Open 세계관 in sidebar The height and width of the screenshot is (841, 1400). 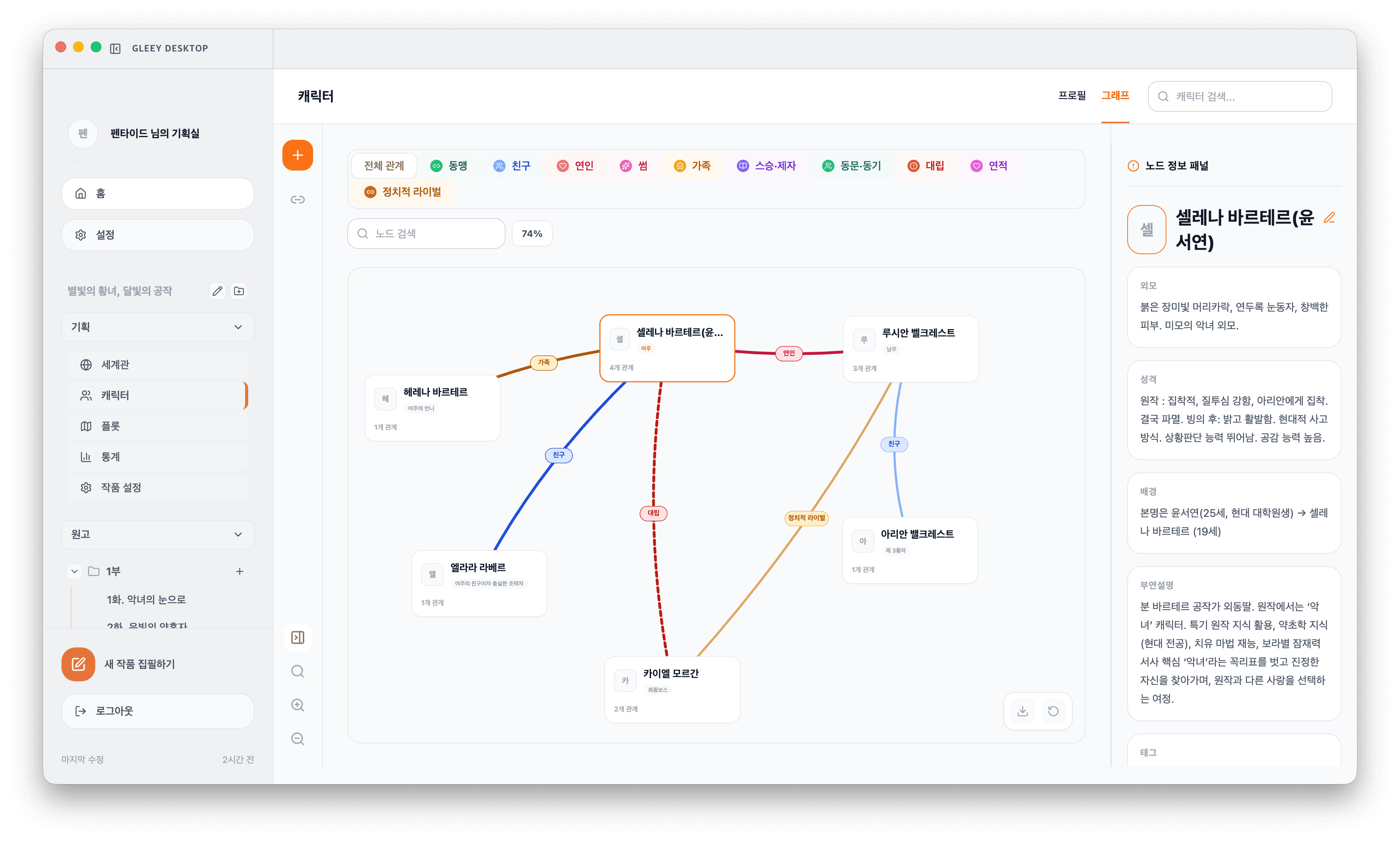point(158,365)
